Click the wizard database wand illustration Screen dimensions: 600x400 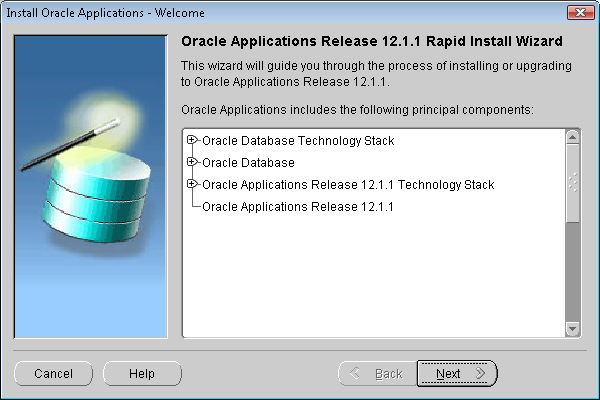[91, 187]
